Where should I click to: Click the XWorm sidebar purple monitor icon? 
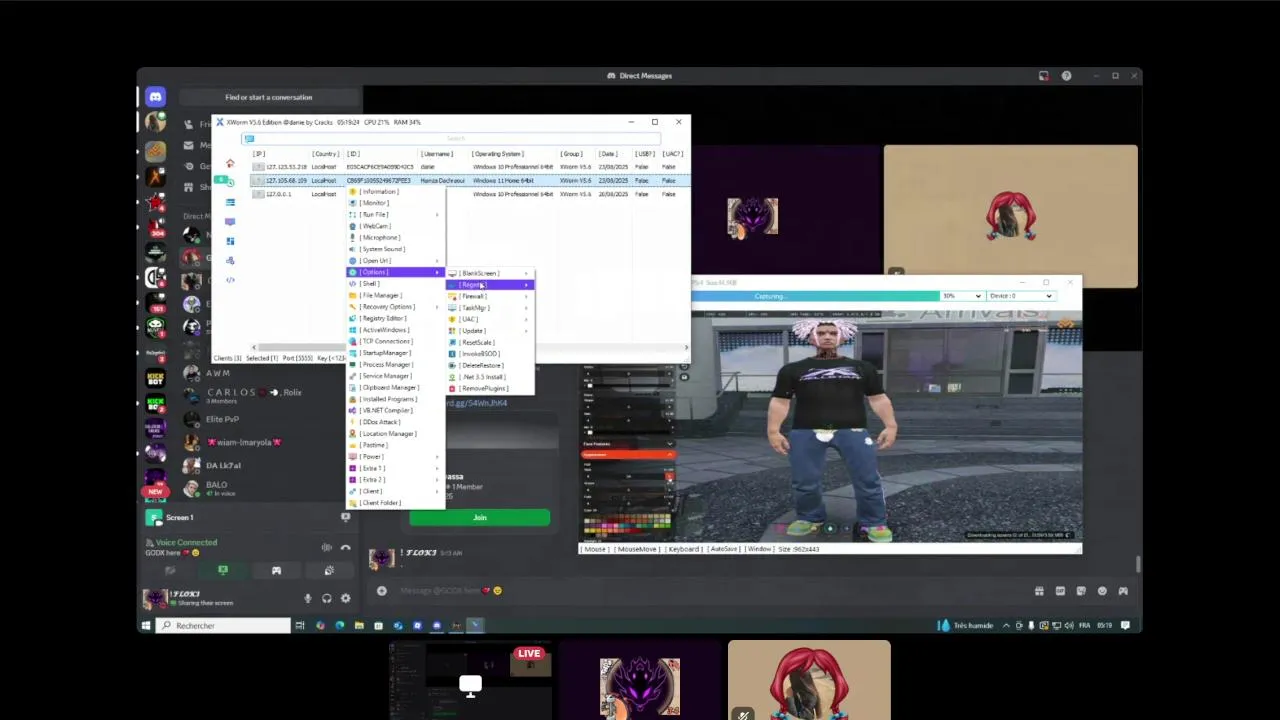pyautogui.click(x=230, y=221)
